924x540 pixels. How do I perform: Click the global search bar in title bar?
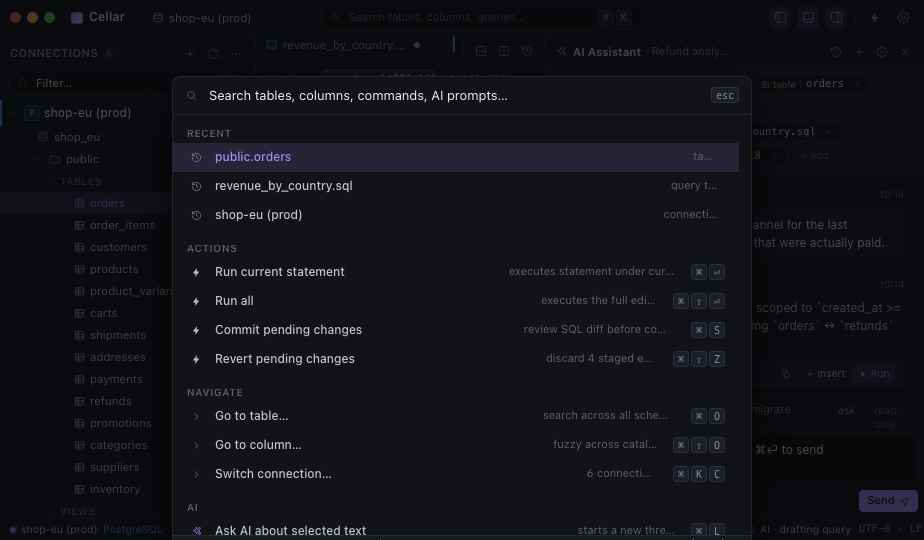[480, 18]
